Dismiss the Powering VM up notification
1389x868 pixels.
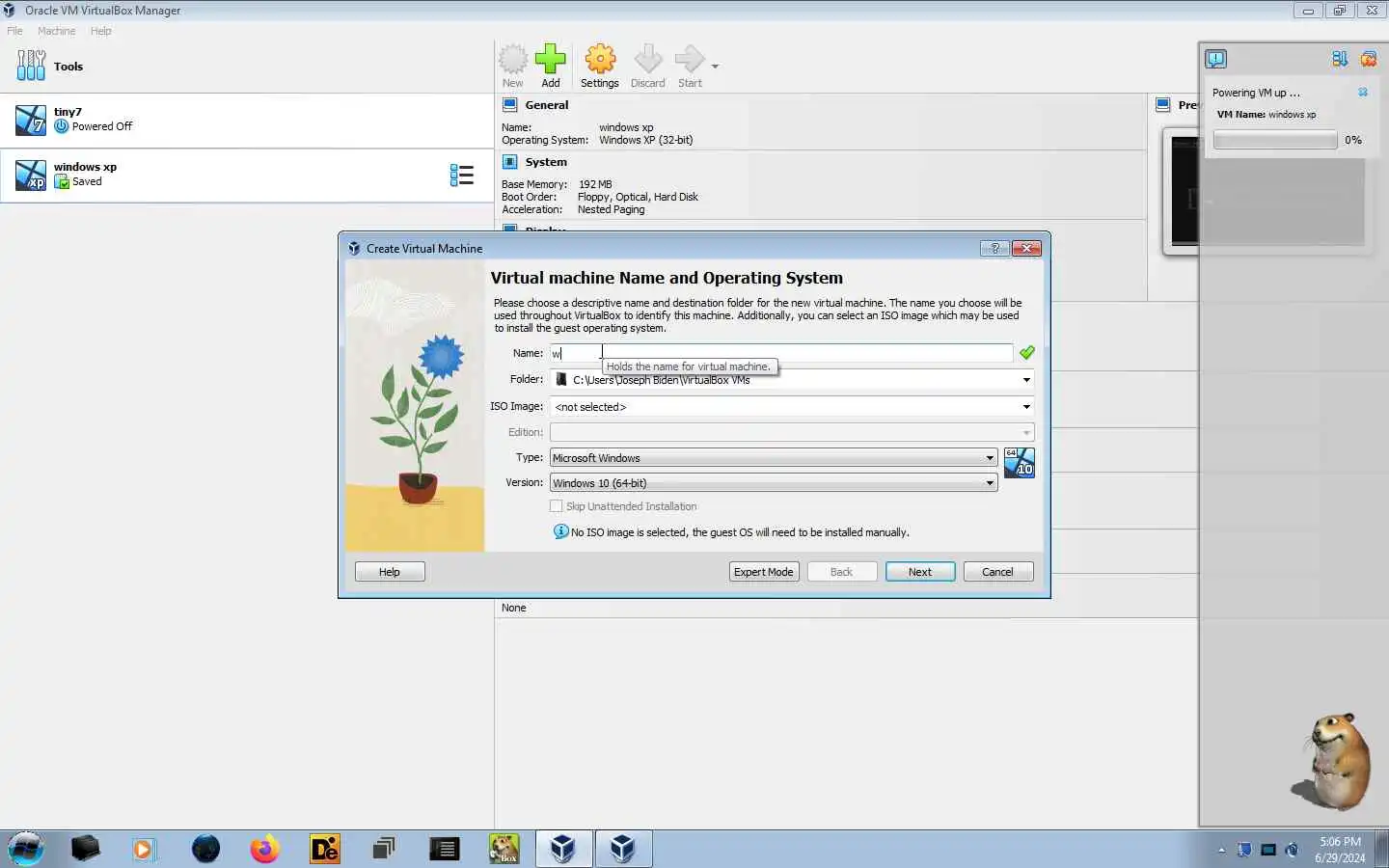coord(1363,93)
